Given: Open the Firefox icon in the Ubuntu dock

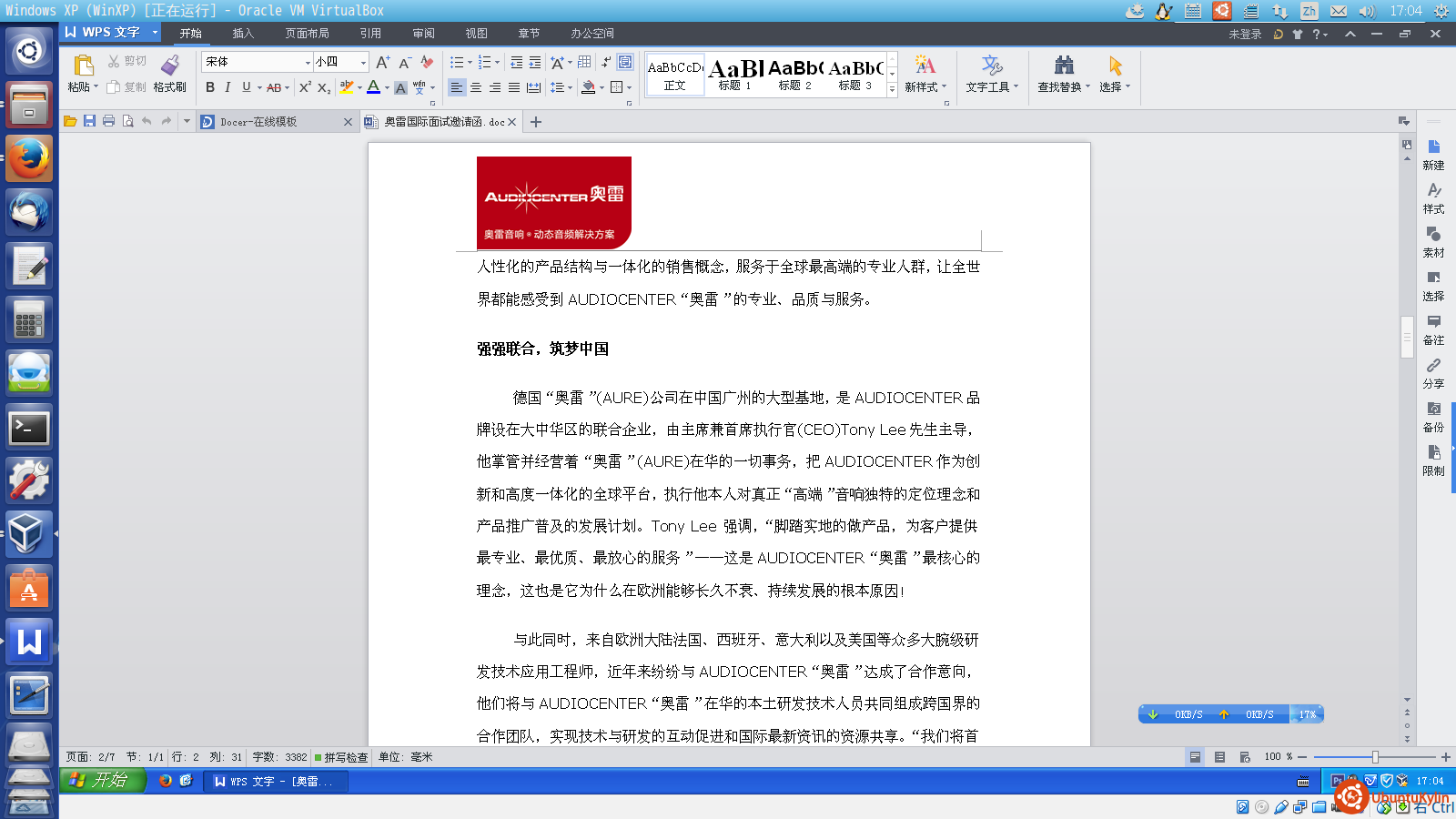Looking at the screenshot, I should 29,158.
